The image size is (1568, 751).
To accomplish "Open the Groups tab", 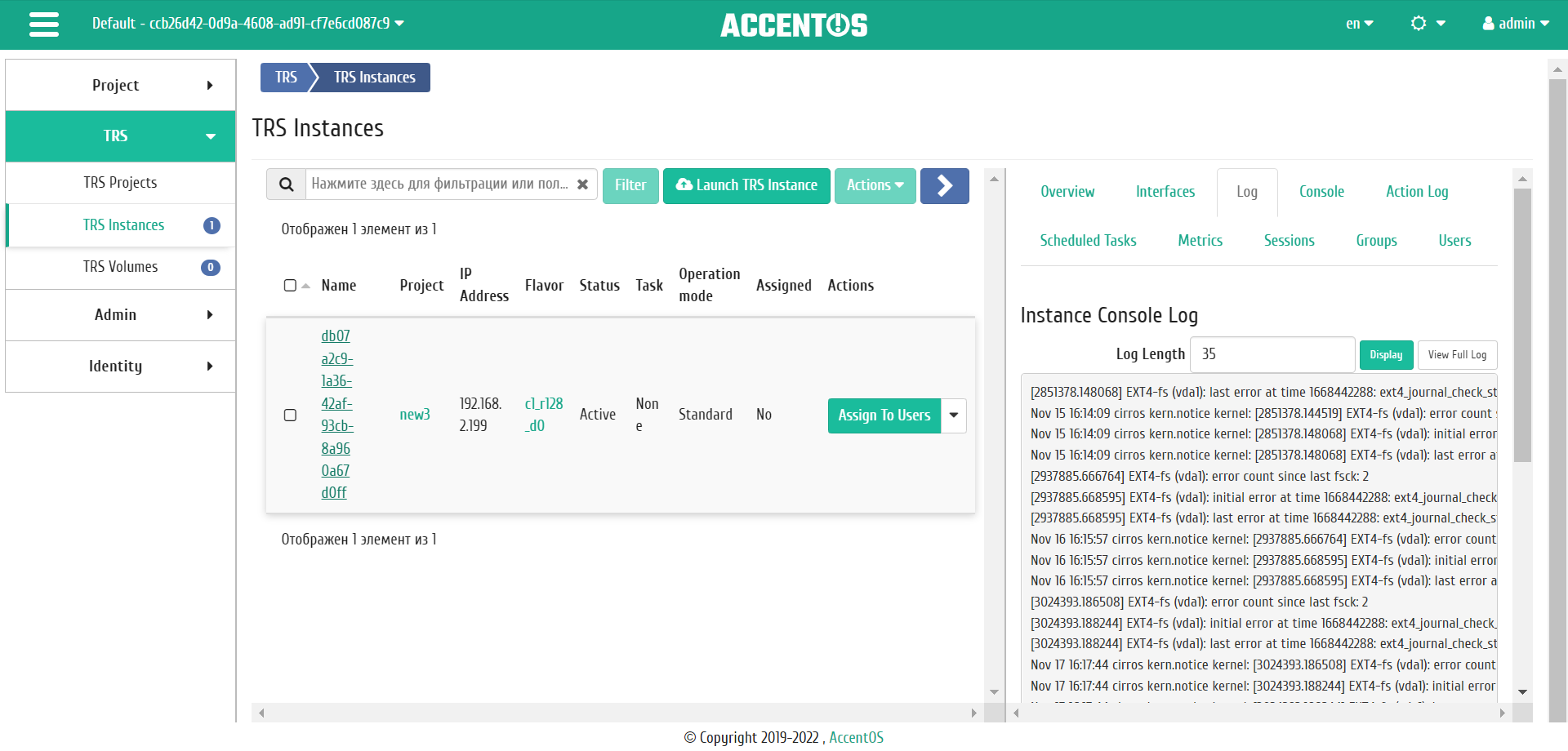I will pos(1376,241).
